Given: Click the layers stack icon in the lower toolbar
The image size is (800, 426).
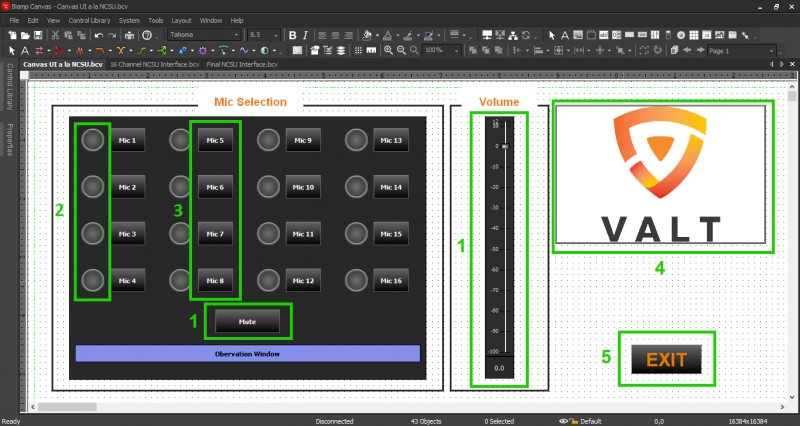Looking at the screenshot, I should (341, 51).
